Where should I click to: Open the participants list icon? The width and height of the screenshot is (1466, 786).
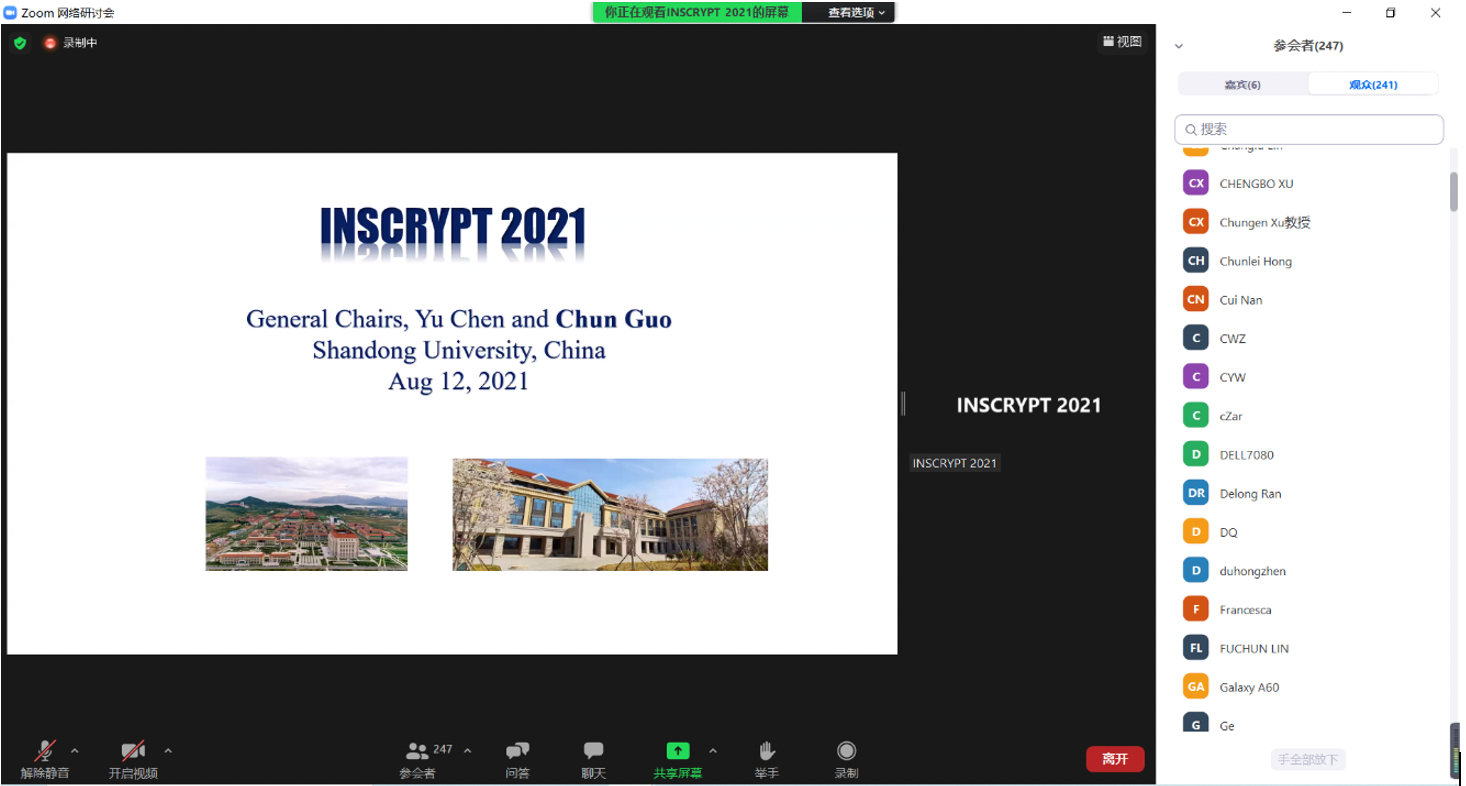(418, 752)
